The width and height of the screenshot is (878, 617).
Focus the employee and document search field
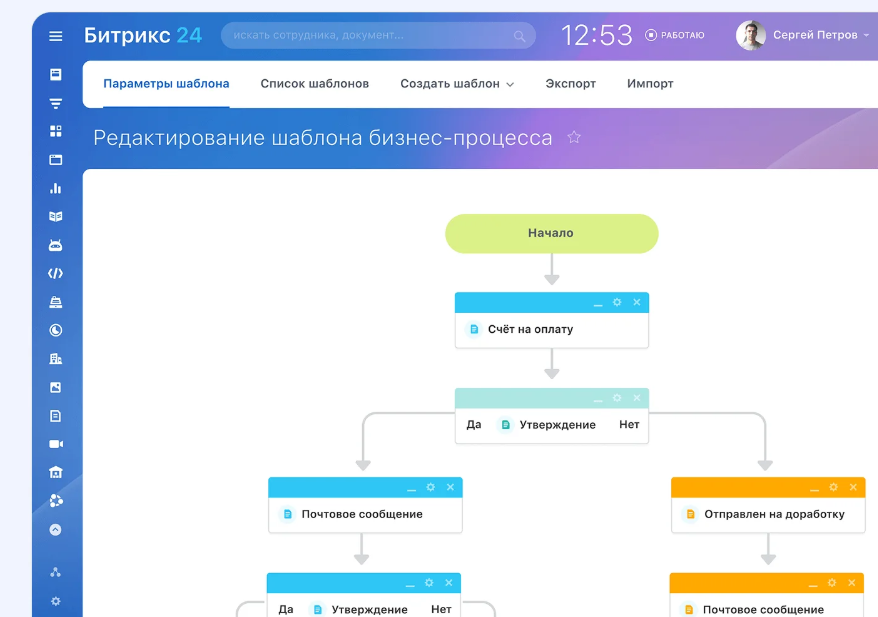point(370,36)
